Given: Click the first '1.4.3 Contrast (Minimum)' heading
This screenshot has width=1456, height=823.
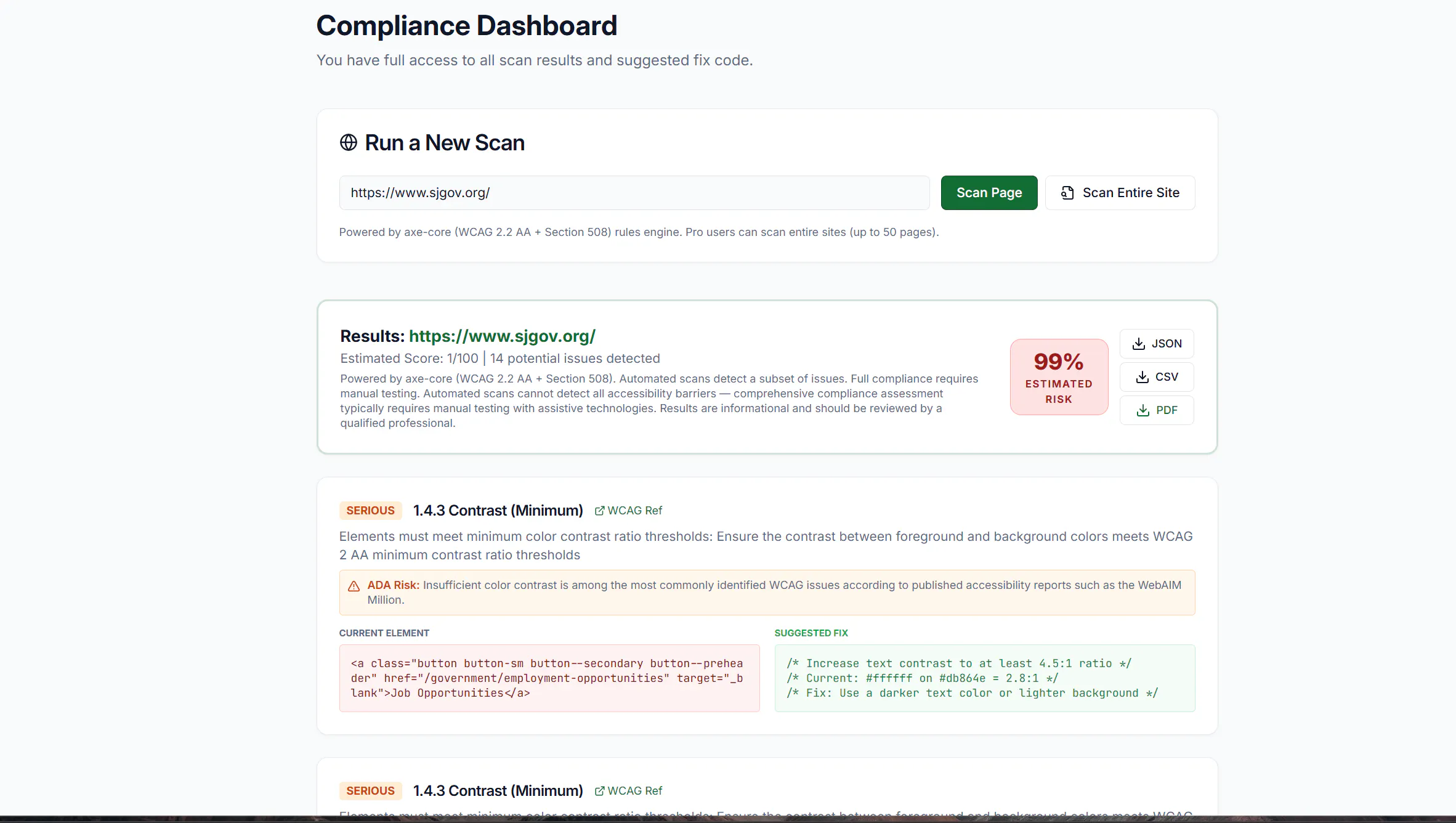Looking at the screenshot, I should click(x=498, y=511).
